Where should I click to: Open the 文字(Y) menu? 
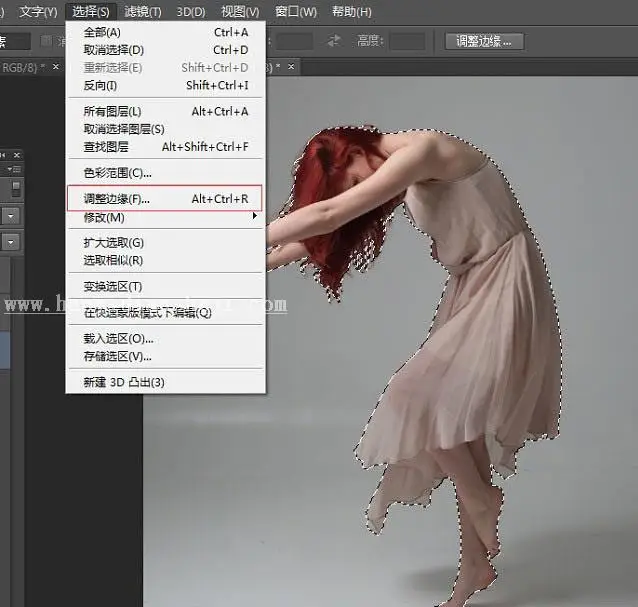tap(38, 11)
